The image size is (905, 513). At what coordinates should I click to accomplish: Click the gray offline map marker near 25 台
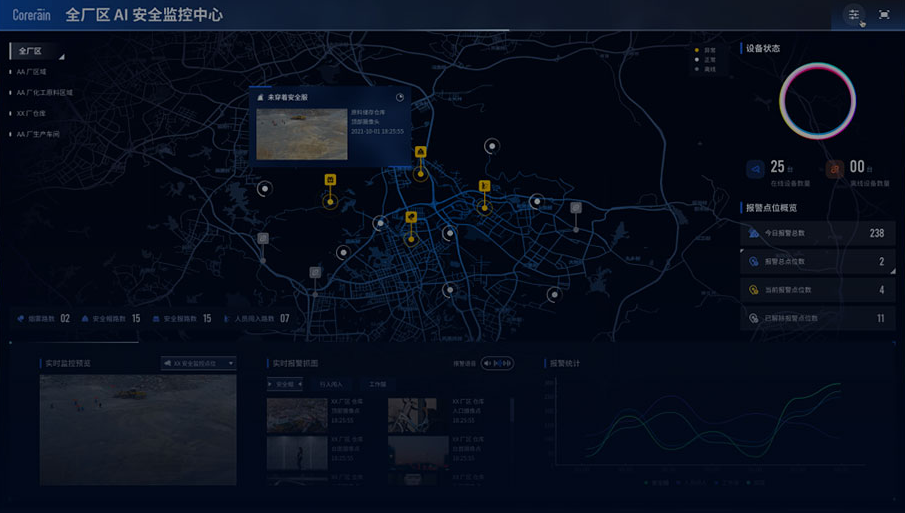pos(576,208)
